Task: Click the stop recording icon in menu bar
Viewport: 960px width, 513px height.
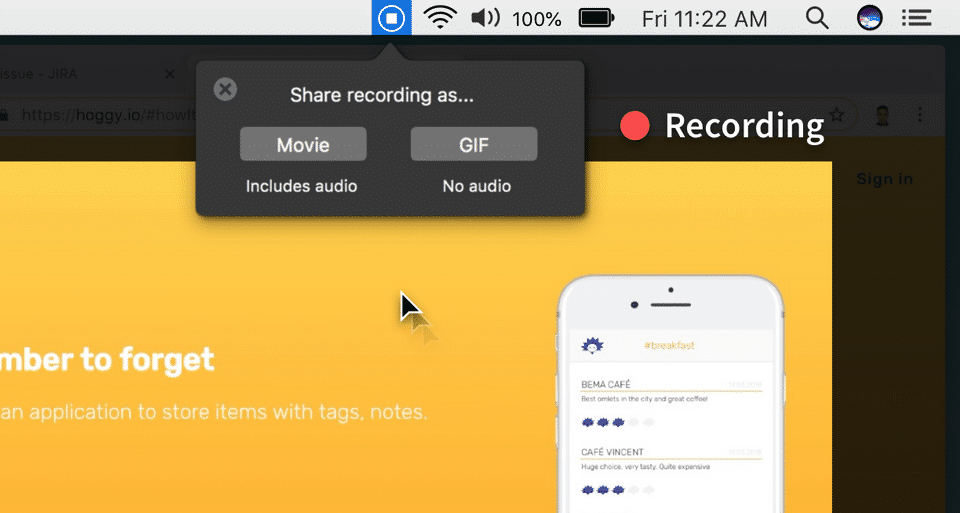Action: tap(391, 18)
